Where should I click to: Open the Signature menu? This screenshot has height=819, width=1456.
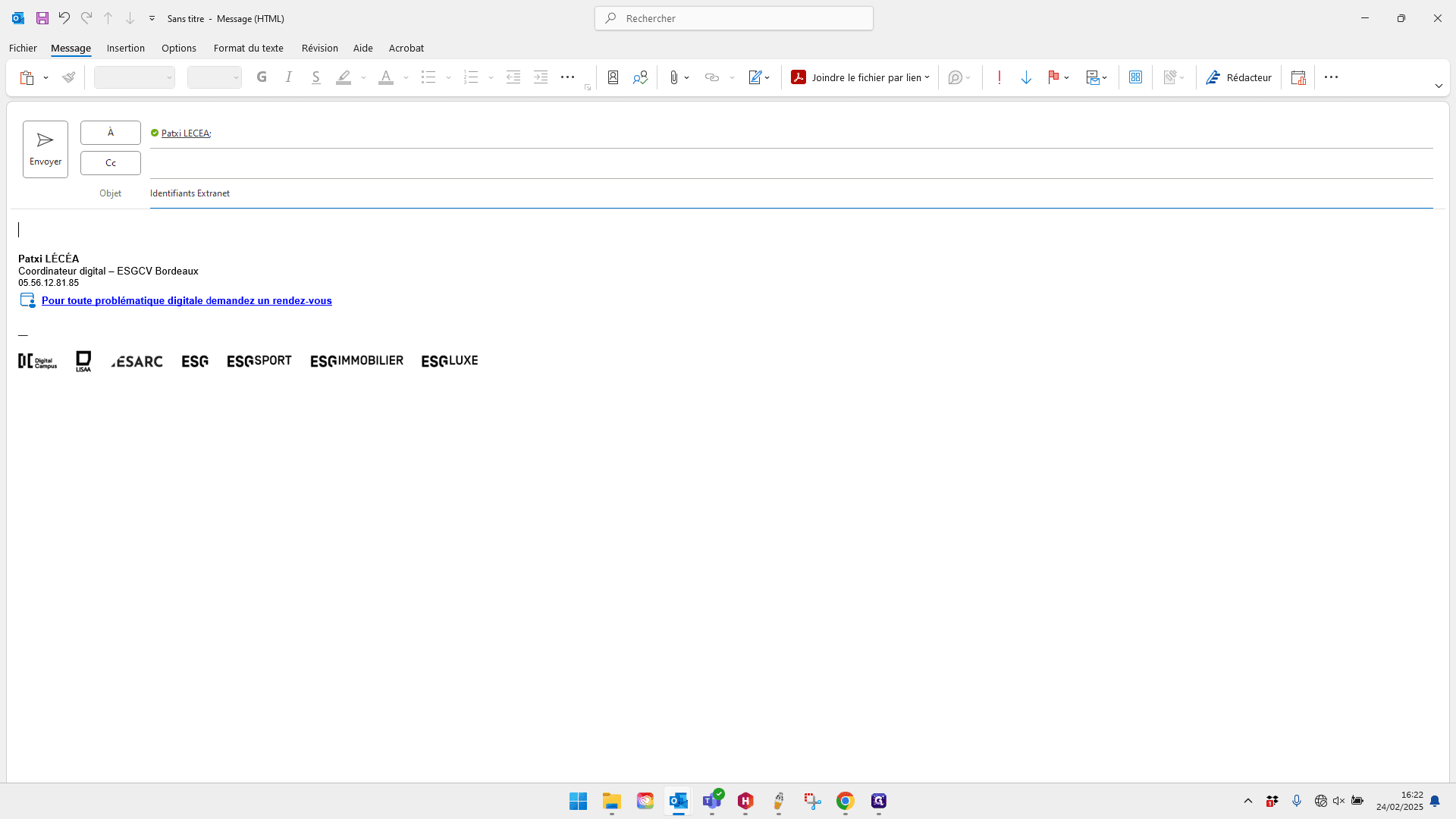pyautogui.click(x=759, y=77)
